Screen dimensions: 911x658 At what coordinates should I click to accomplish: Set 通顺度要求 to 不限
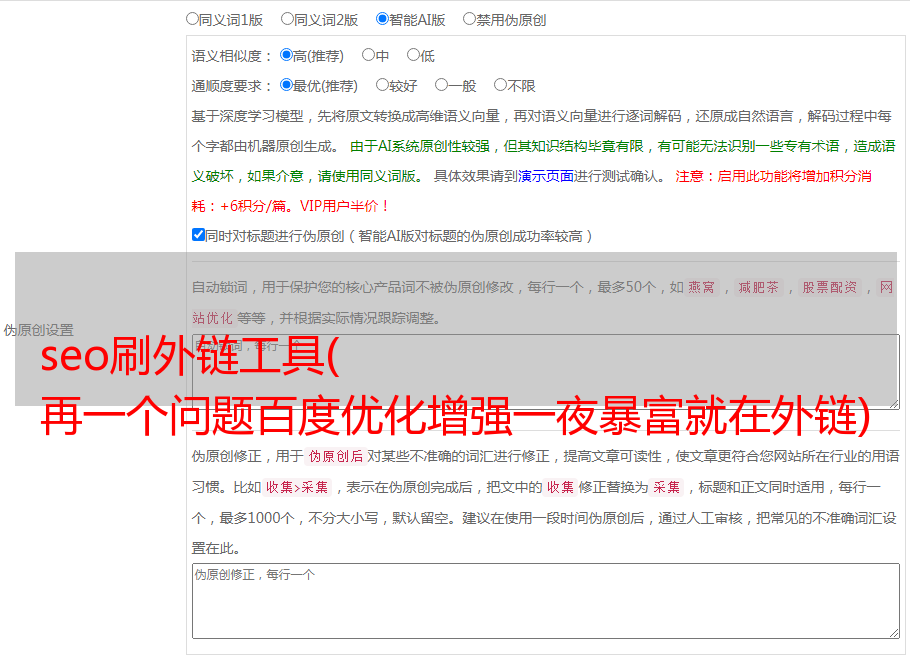pyautogui.click(x=500, y=85)
